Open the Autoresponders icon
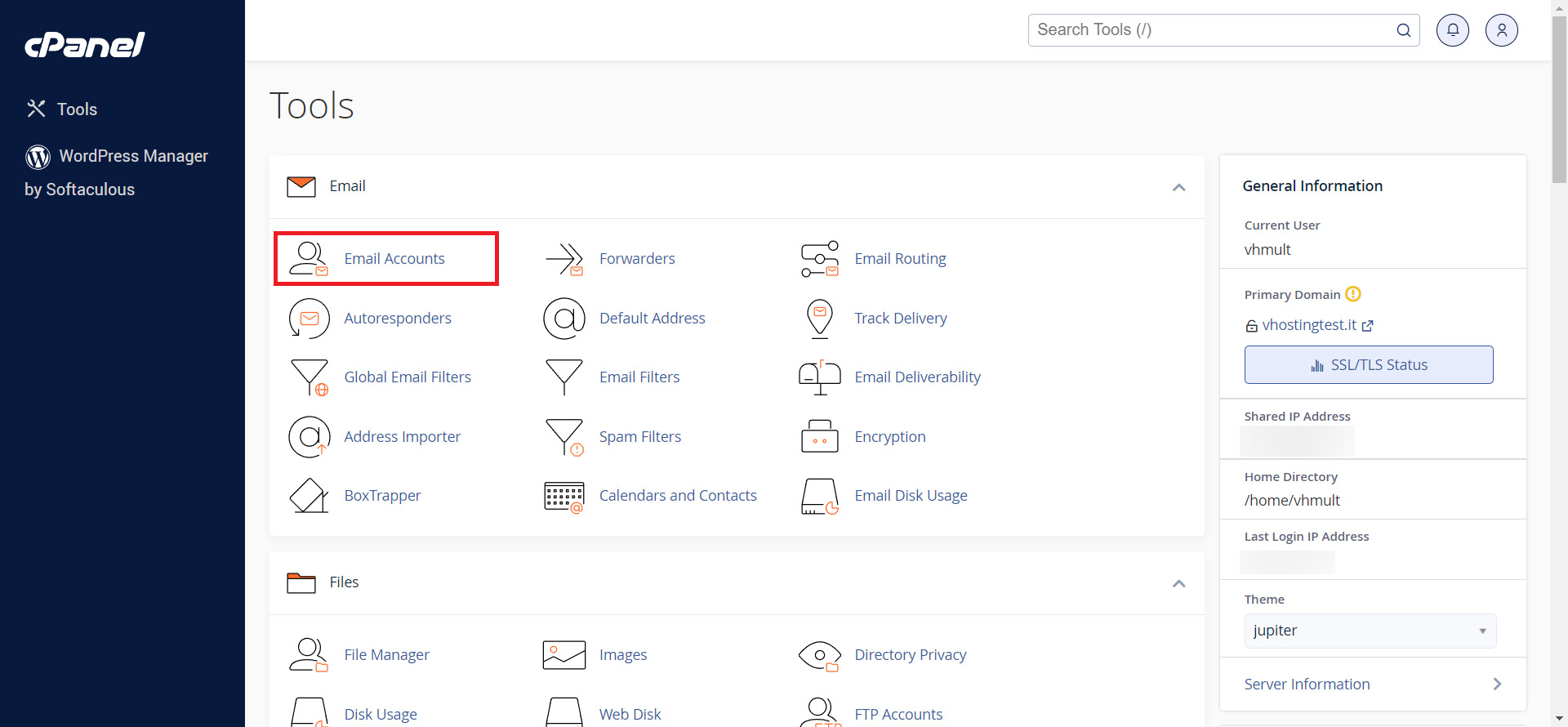 (309, 319)
